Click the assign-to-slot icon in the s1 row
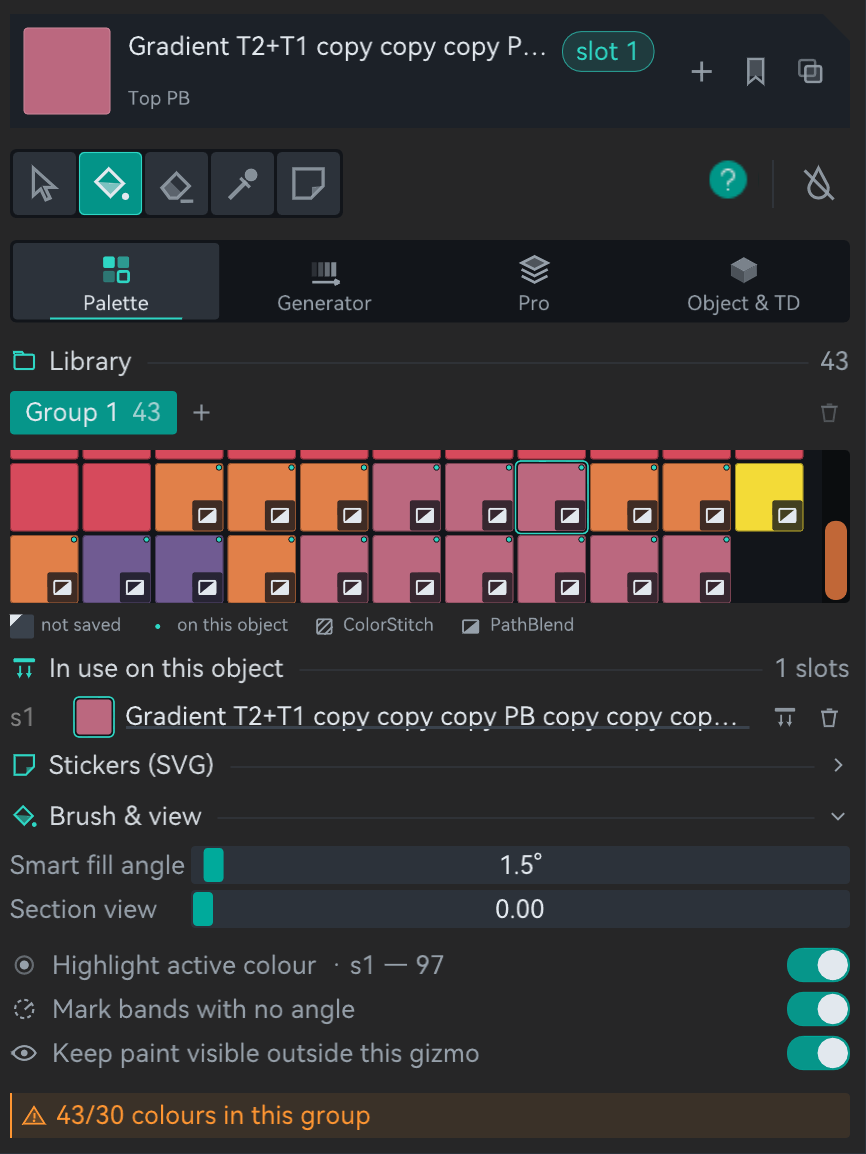 click(785, 718)
